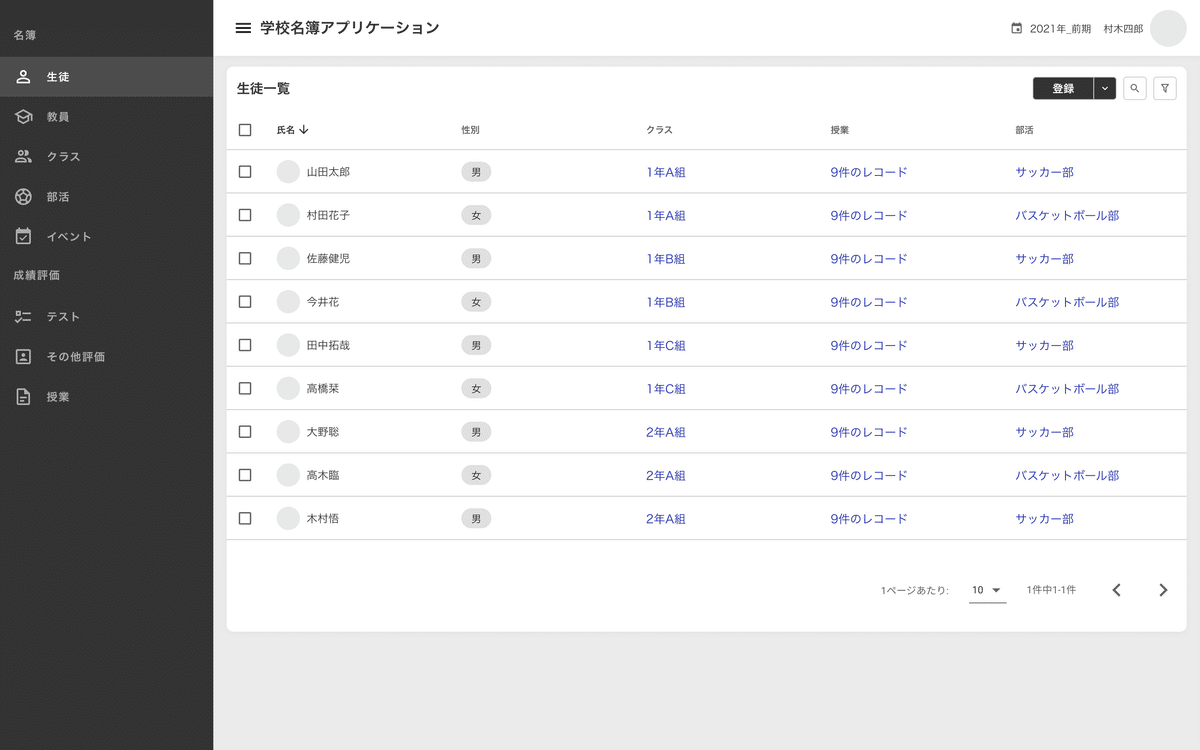Open the 部活 menu item
Screen dimensions: 1200x750
106,197
